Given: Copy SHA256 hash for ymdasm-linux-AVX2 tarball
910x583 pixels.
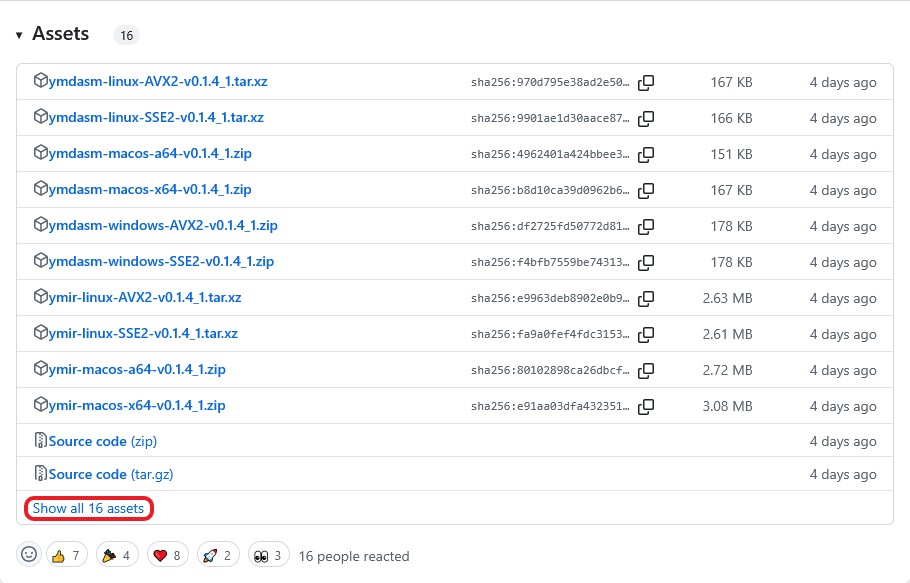Looking at the screenshot, I should coord(646,82).
